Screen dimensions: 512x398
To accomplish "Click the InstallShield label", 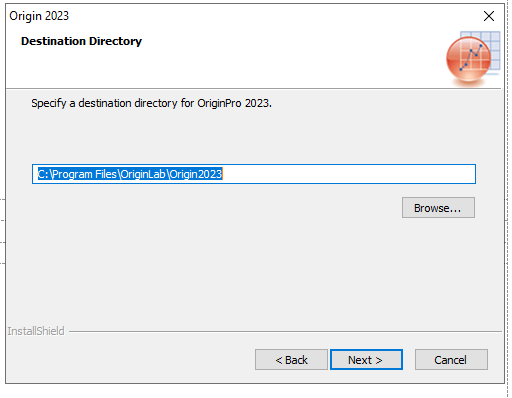I will click(x=36, y=331).
